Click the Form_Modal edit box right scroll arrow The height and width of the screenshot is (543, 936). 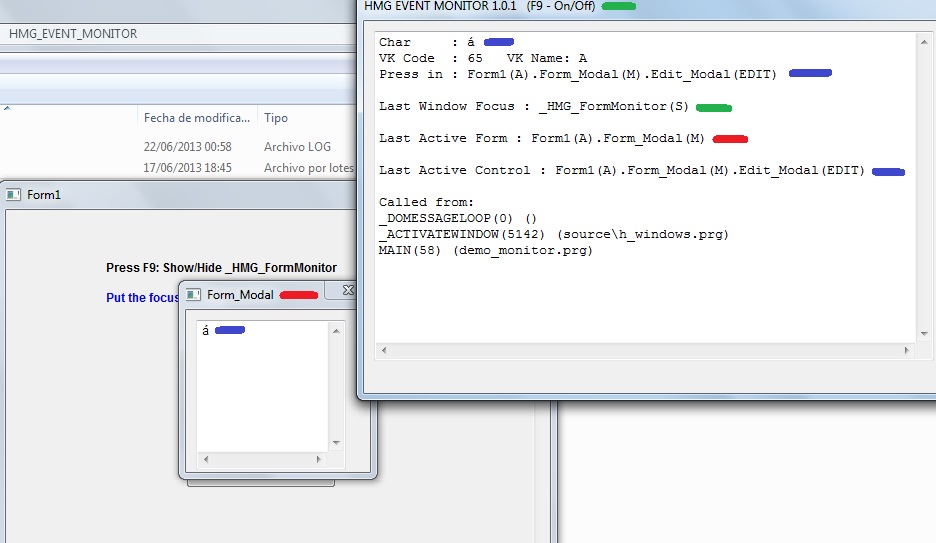319,459
